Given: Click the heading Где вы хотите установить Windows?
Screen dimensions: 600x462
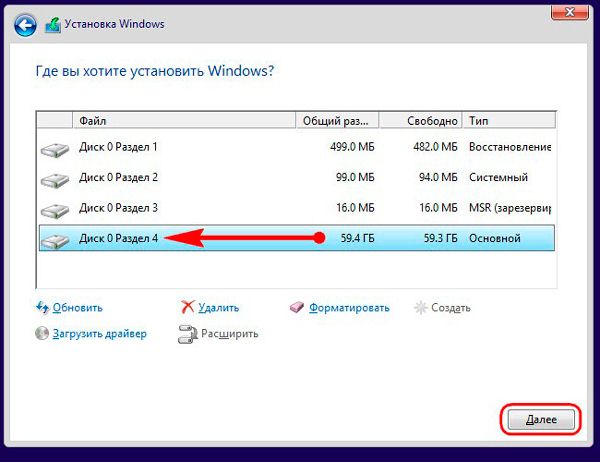Looking at the screenshot, I should coord(155,71).
